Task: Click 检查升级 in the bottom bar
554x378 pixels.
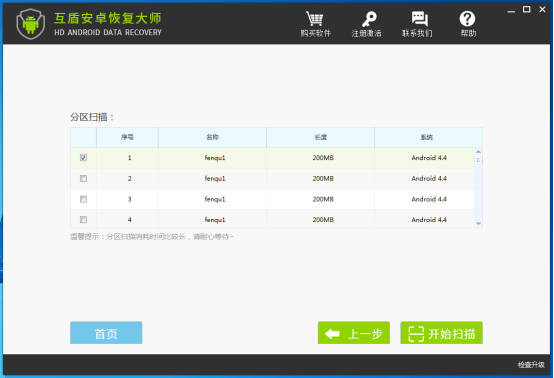Action: pyautogui.click(x=531, y=365)
